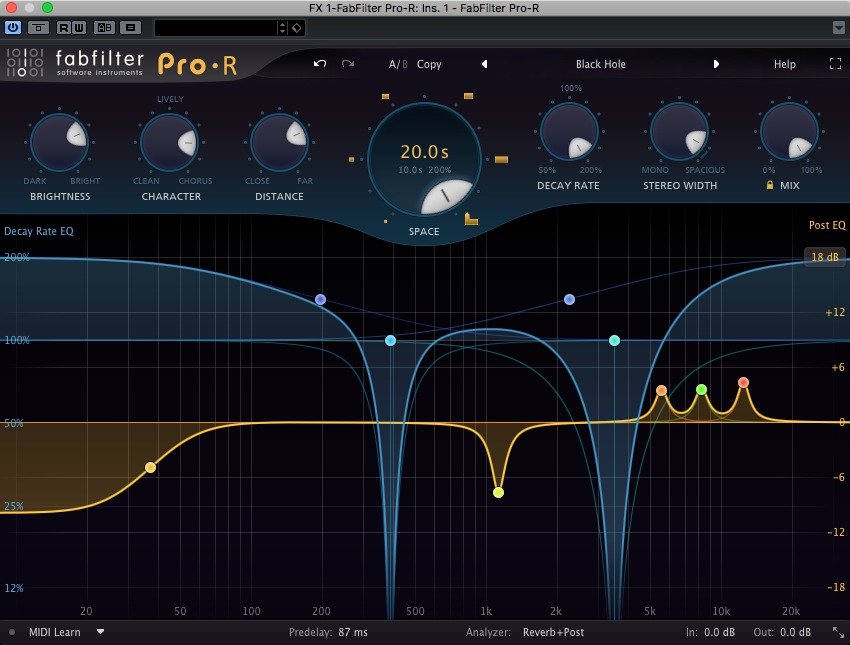Toggle the host A/B compare button
This screenshot has width=850, height=645.
click(x=104, y=28)
